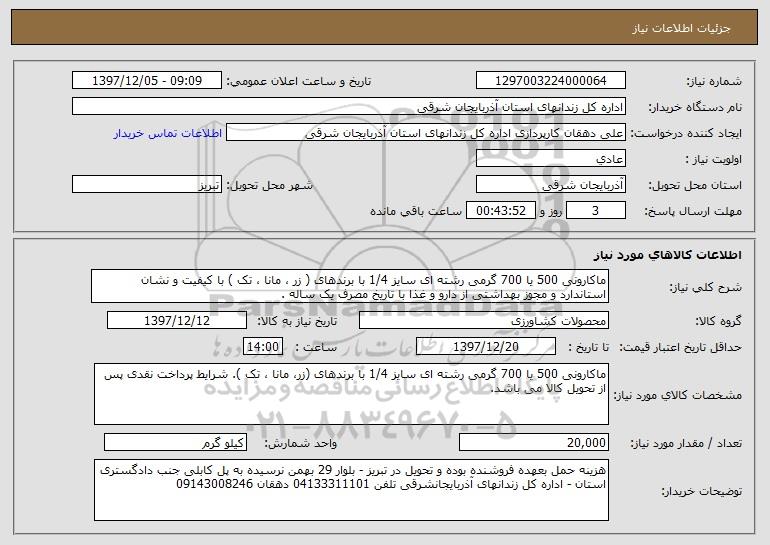Viewport: 770px width, 545px height.
Task: Click the label تعداد / مقدار مورد نیاز
Action: [686, 443]
